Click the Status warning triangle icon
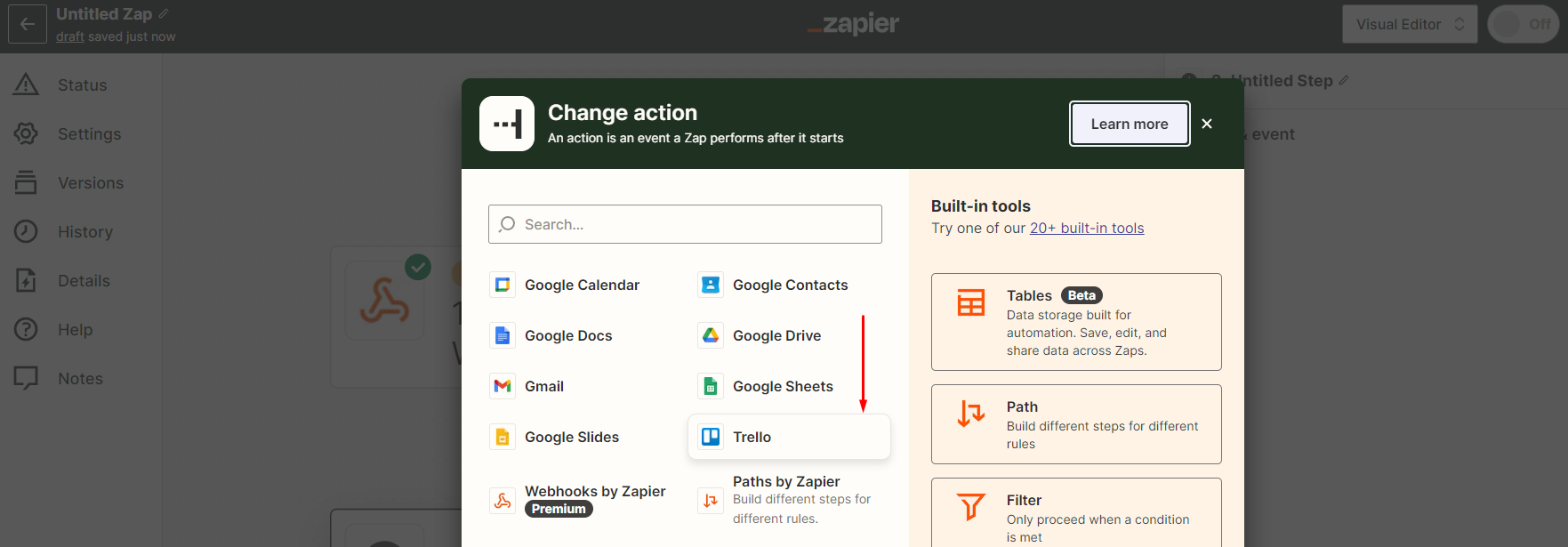Image resolution: width=1568 pixels, height=547 pixels. 26,84
